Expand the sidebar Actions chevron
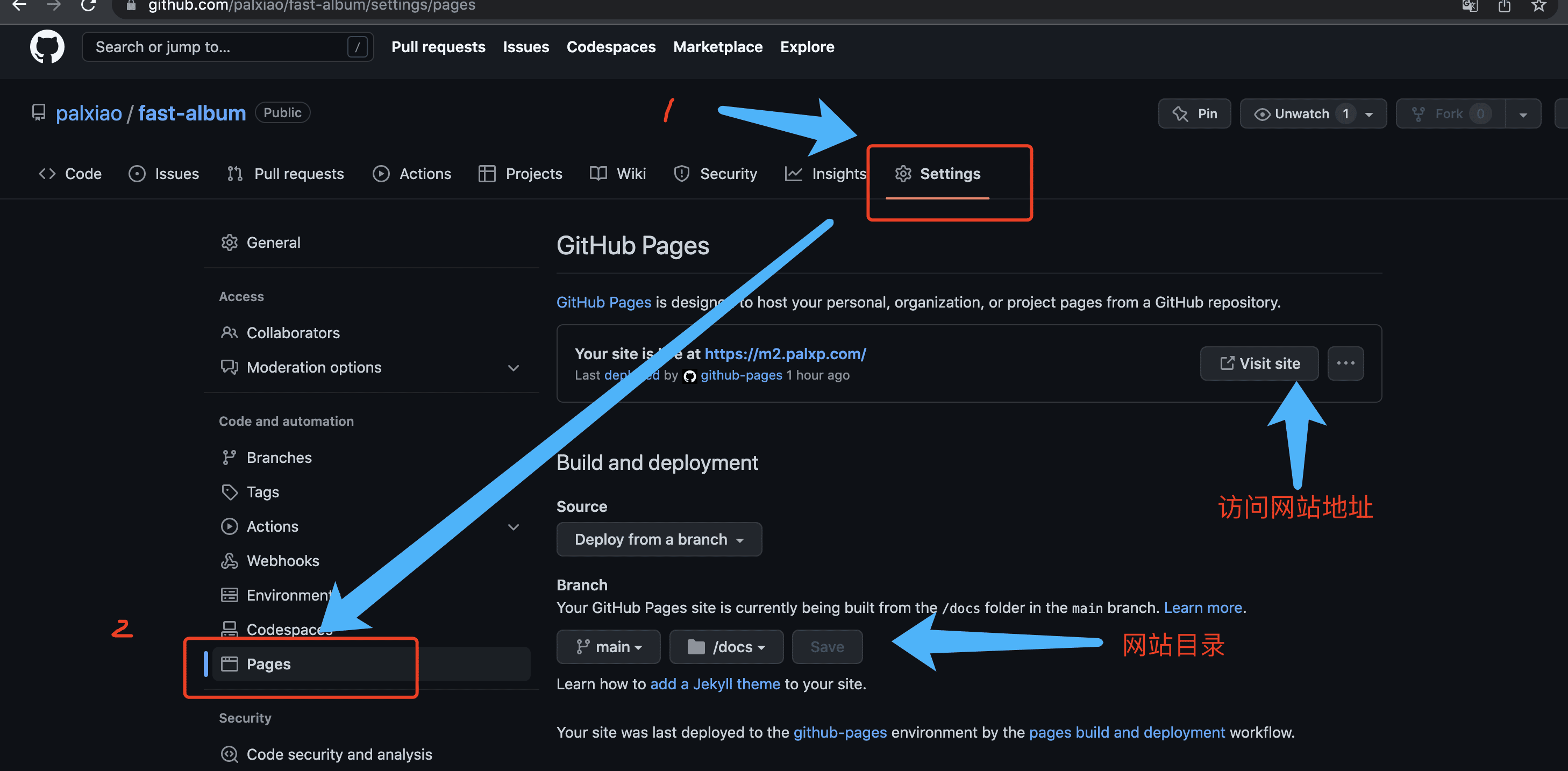 [513, 526]
